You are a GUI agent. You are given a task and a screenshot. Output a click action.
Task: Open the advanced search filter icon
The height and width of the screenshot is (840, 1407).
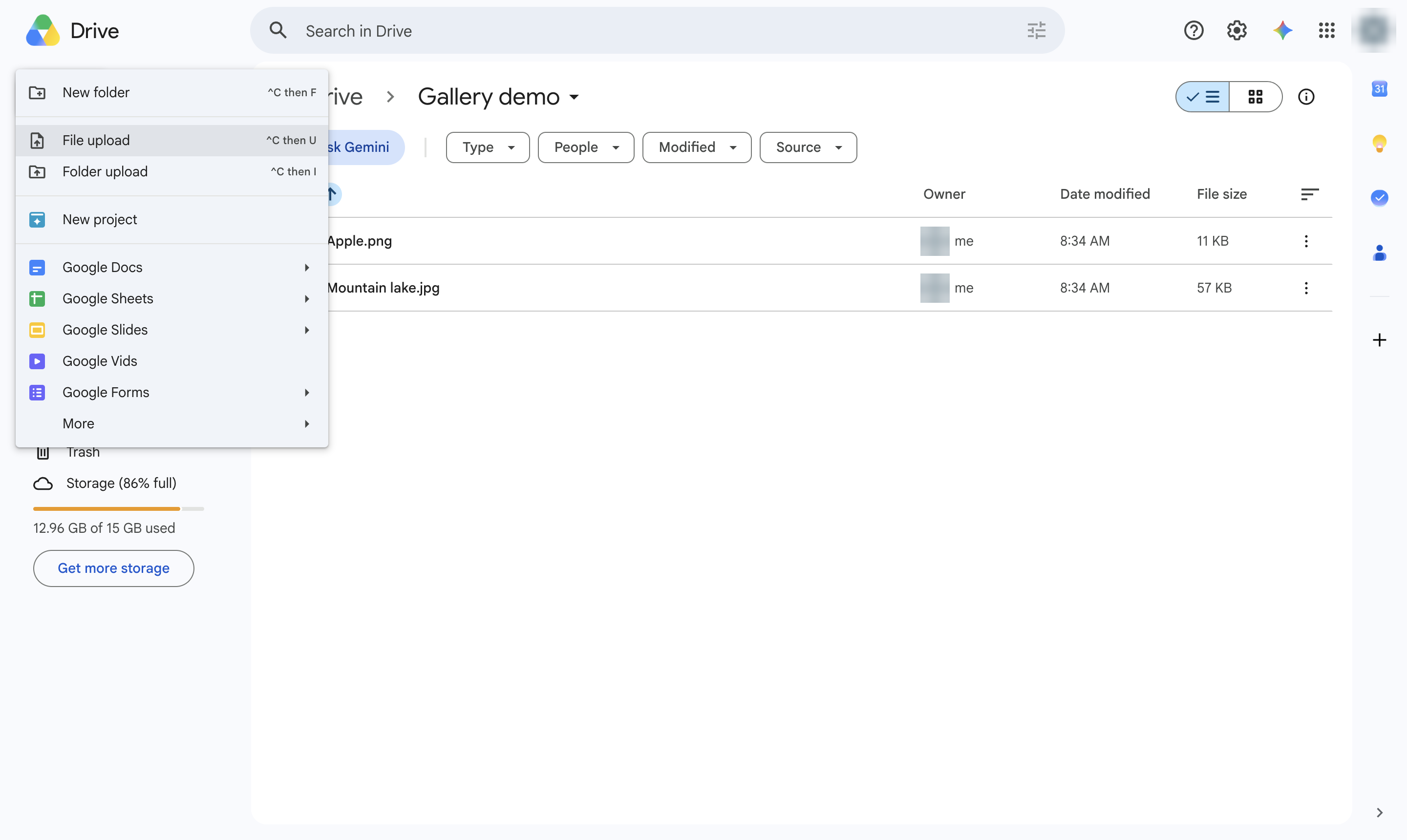(1036, 31)
